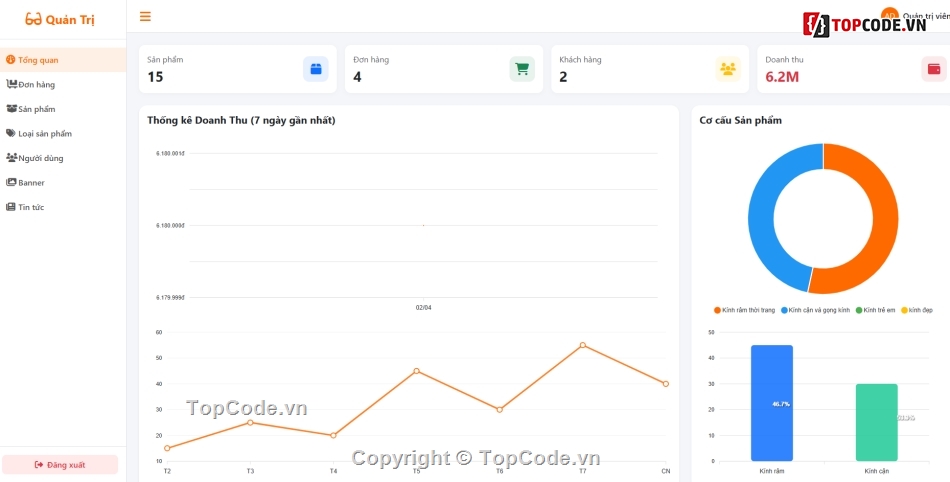Click the box icon beside Sản phẩm in sidebar
This screenshot has width=950, height=482.
tap(12, 108)
